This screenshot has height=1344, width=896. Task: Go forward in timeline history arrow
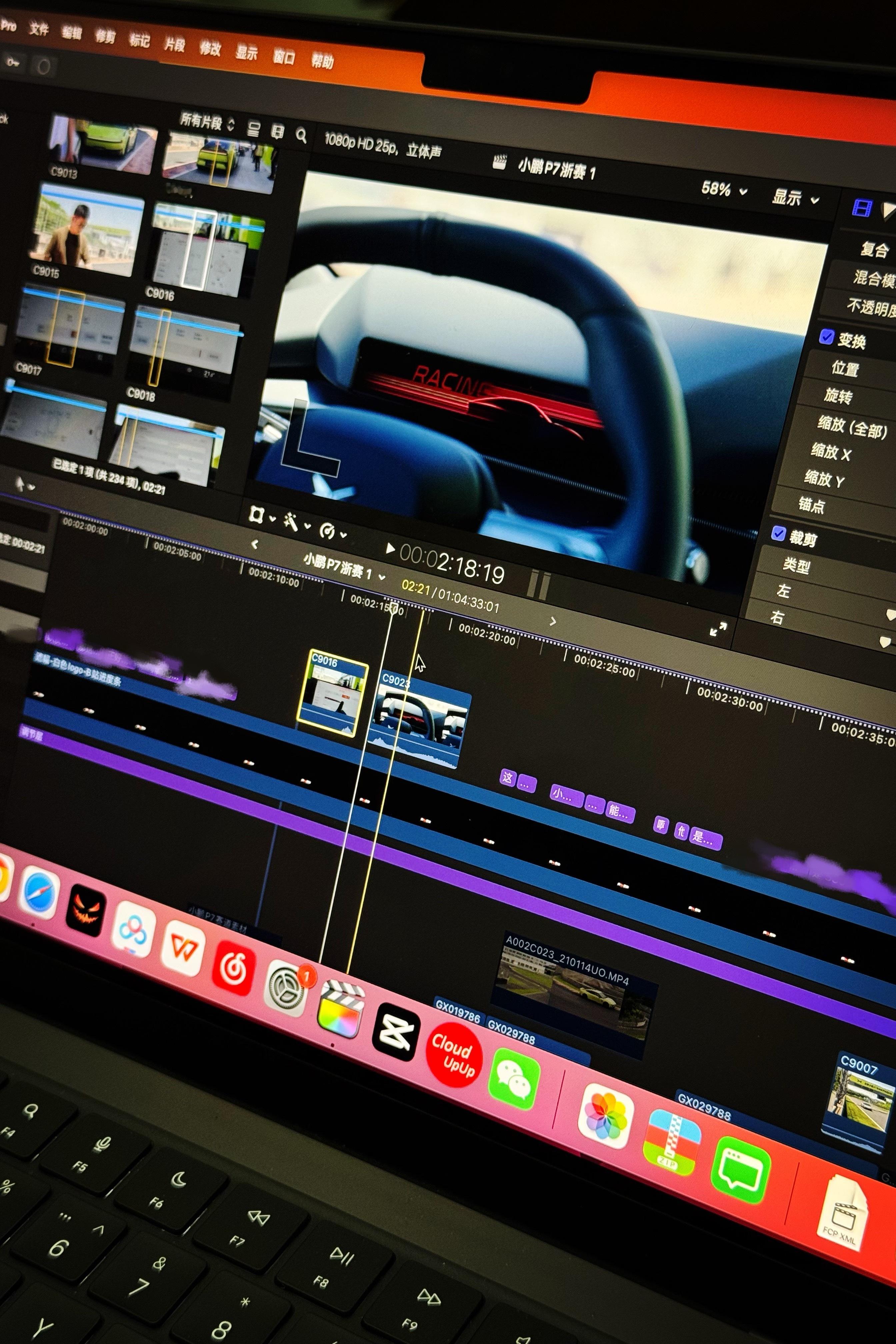pyautogui.click(x=552, y=621)
